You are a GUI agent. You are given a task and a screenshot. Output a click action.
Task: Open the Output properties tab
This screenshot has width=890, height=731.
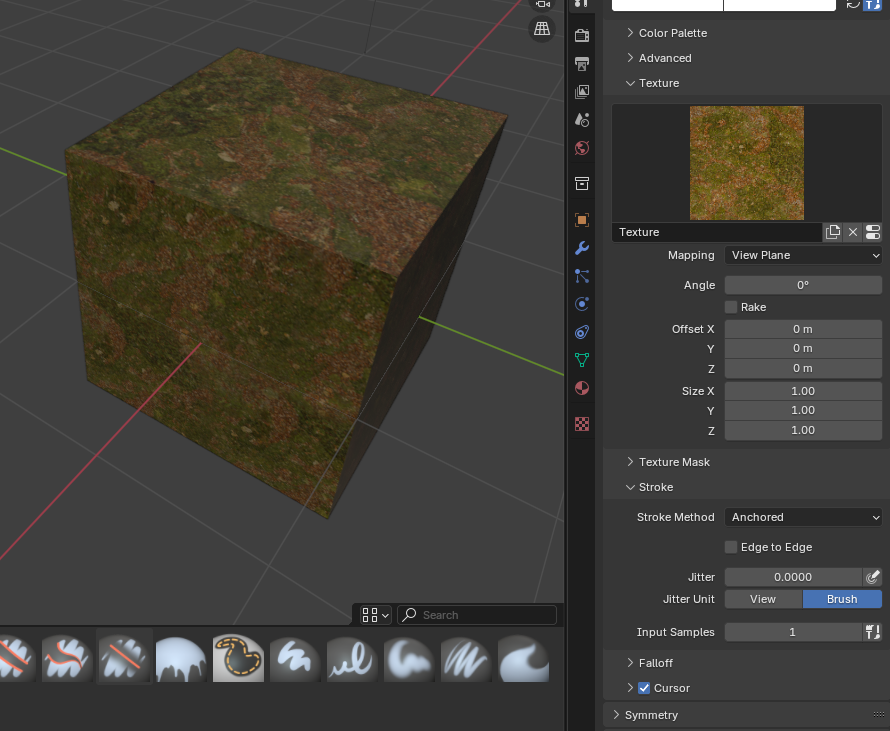(x=582, y=64)
